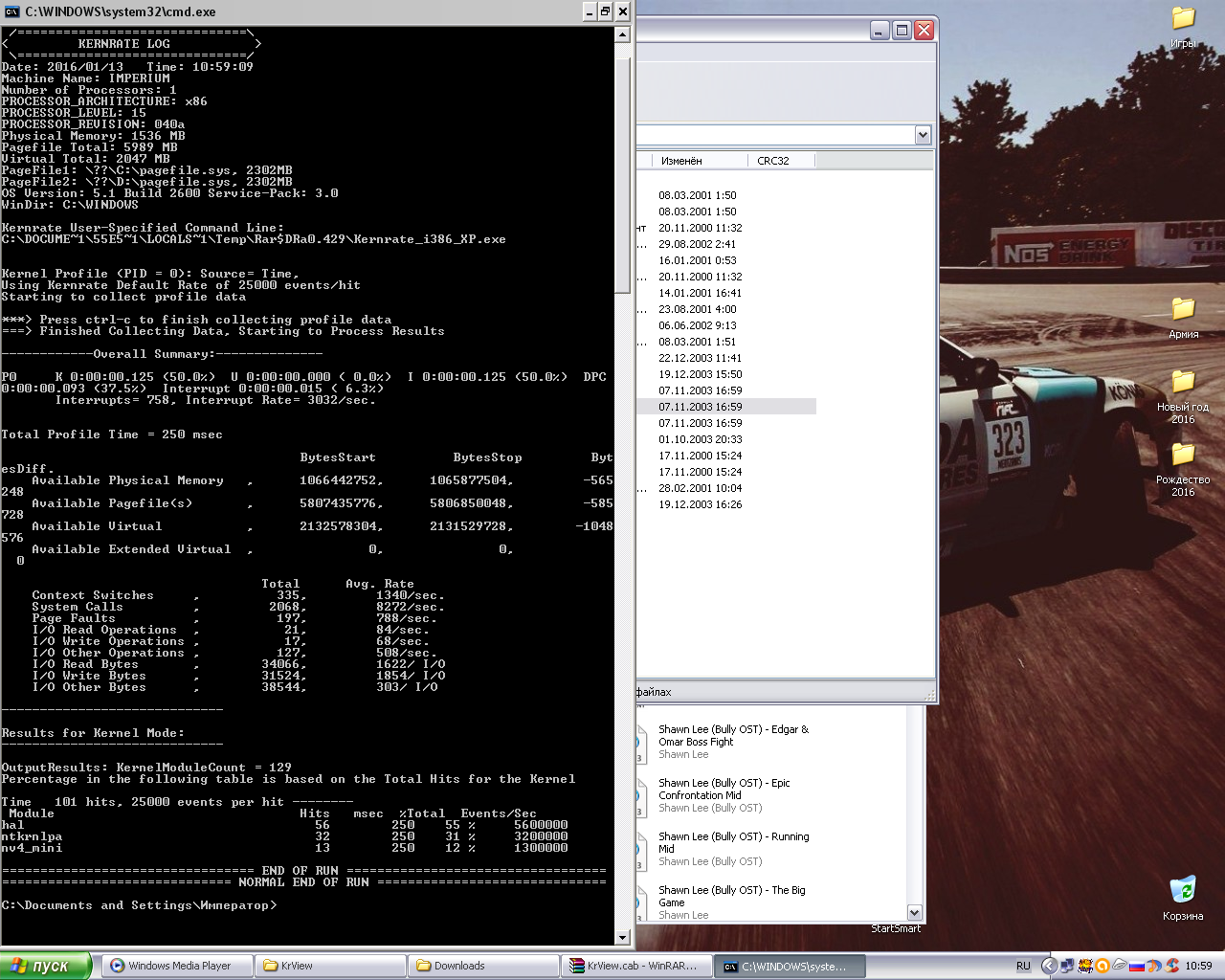Select the track Bully OST - The Big Game
Viewport: 1225px width, 980px height.
pyautogui.click(x=731, y=896)
